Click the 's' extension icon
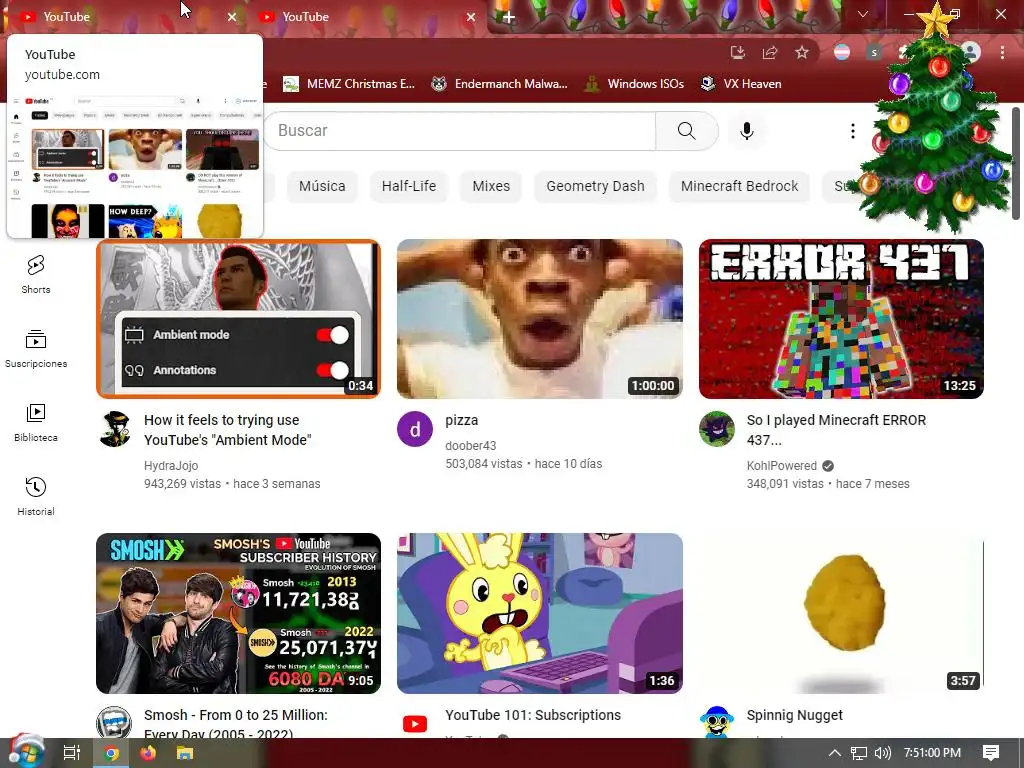The width and height of the screenshot is (1024, 768). 874,52
